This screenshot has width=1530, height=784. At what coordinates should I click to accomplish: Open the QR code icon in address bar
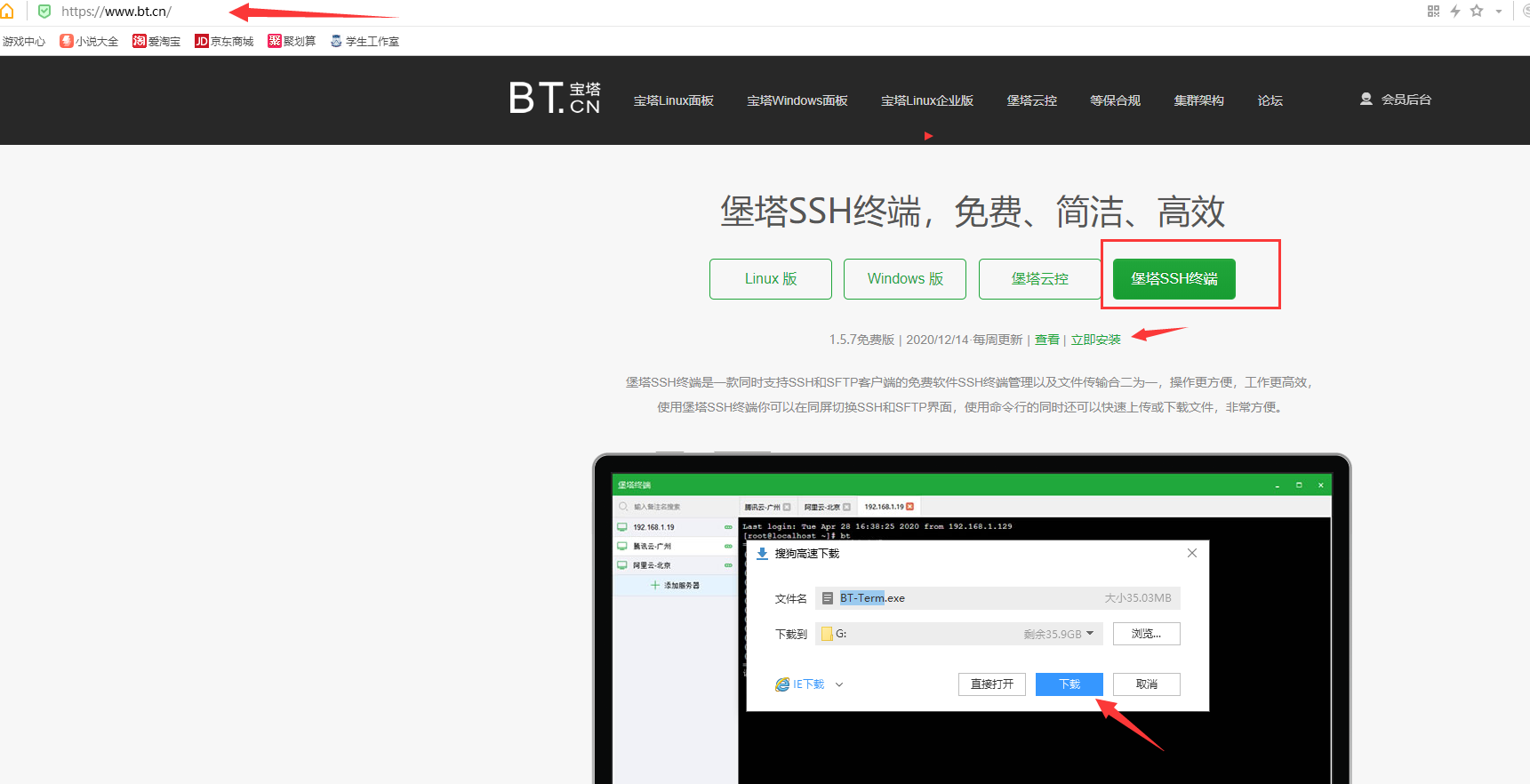tap(1433, 11)
